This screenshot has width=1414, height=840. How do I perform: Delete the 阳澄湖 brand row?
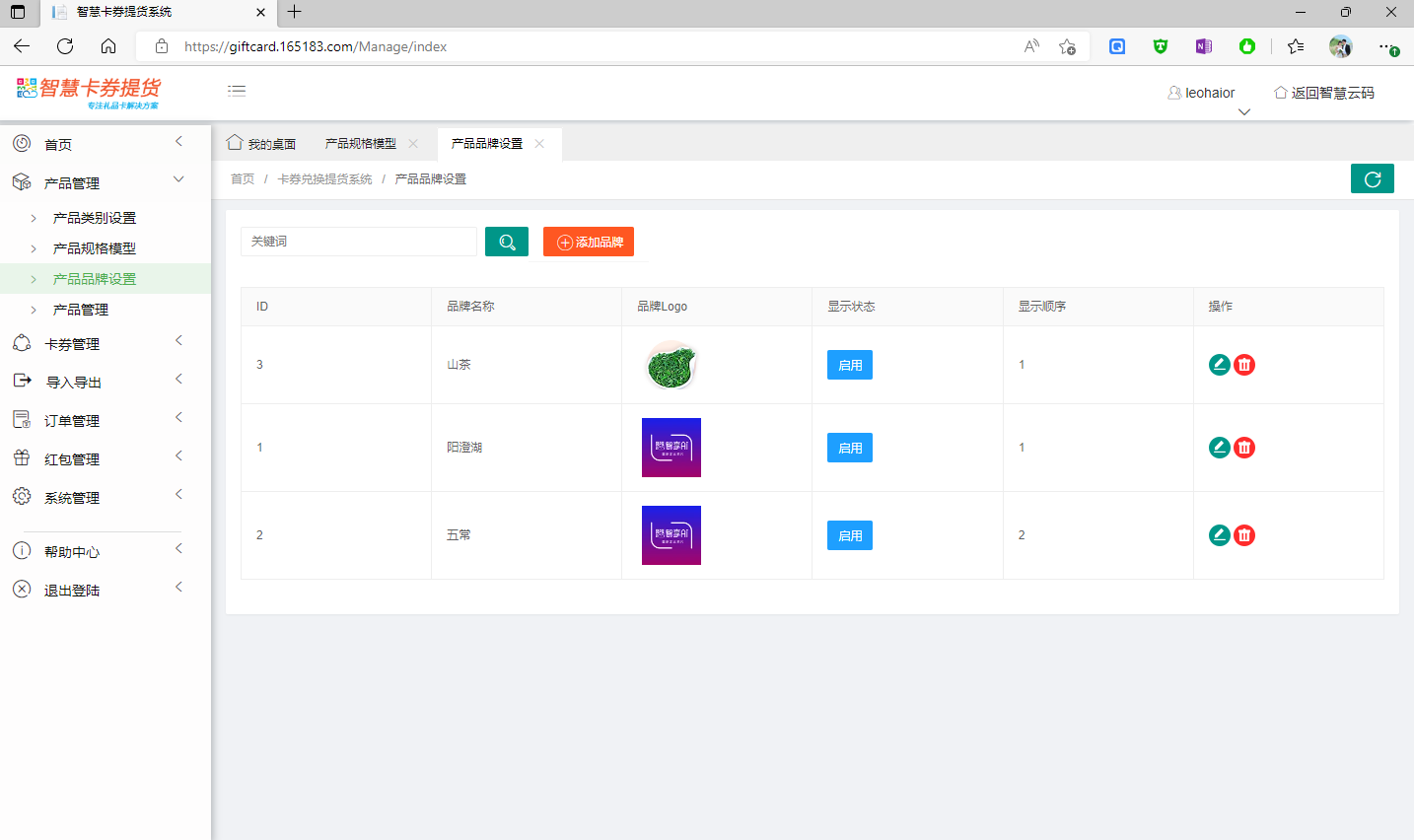tap(1244, 448)
